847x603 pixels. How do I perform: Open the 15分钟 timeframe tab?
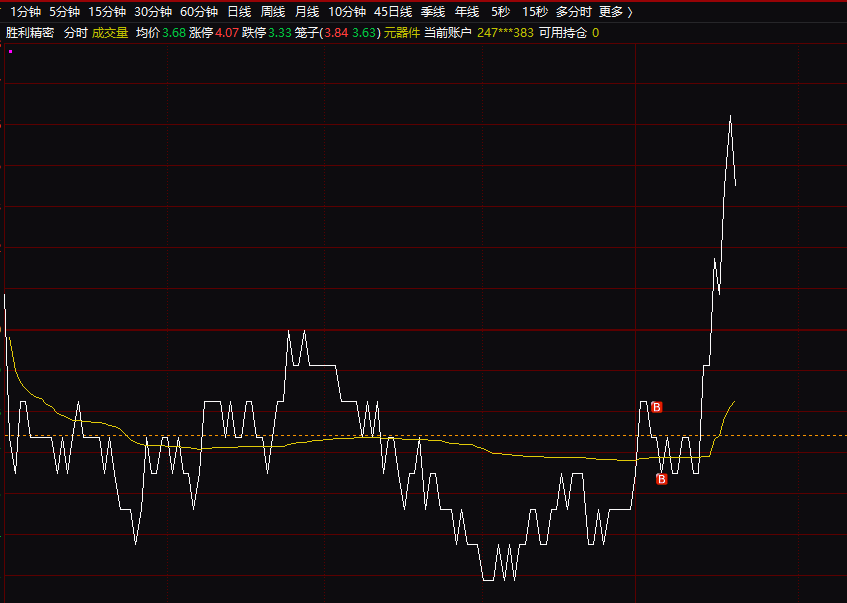point(107,11)
